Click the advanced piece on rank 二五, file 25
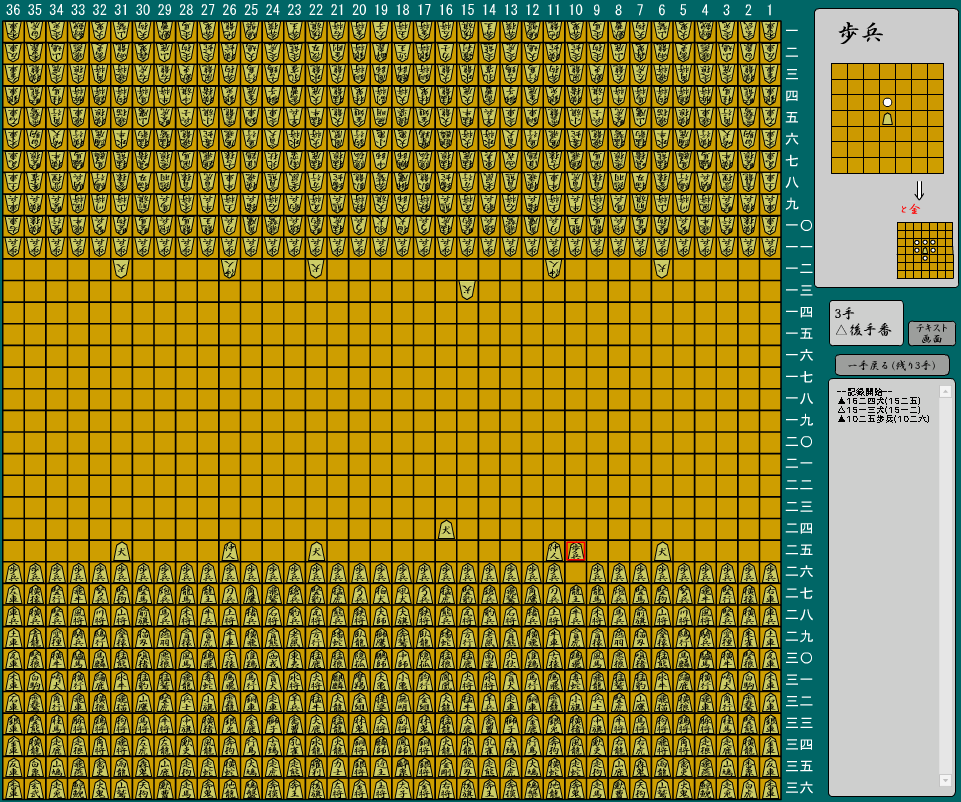This screenshot has height=802, width=961. pyautogui.click(x=228, y=549)
